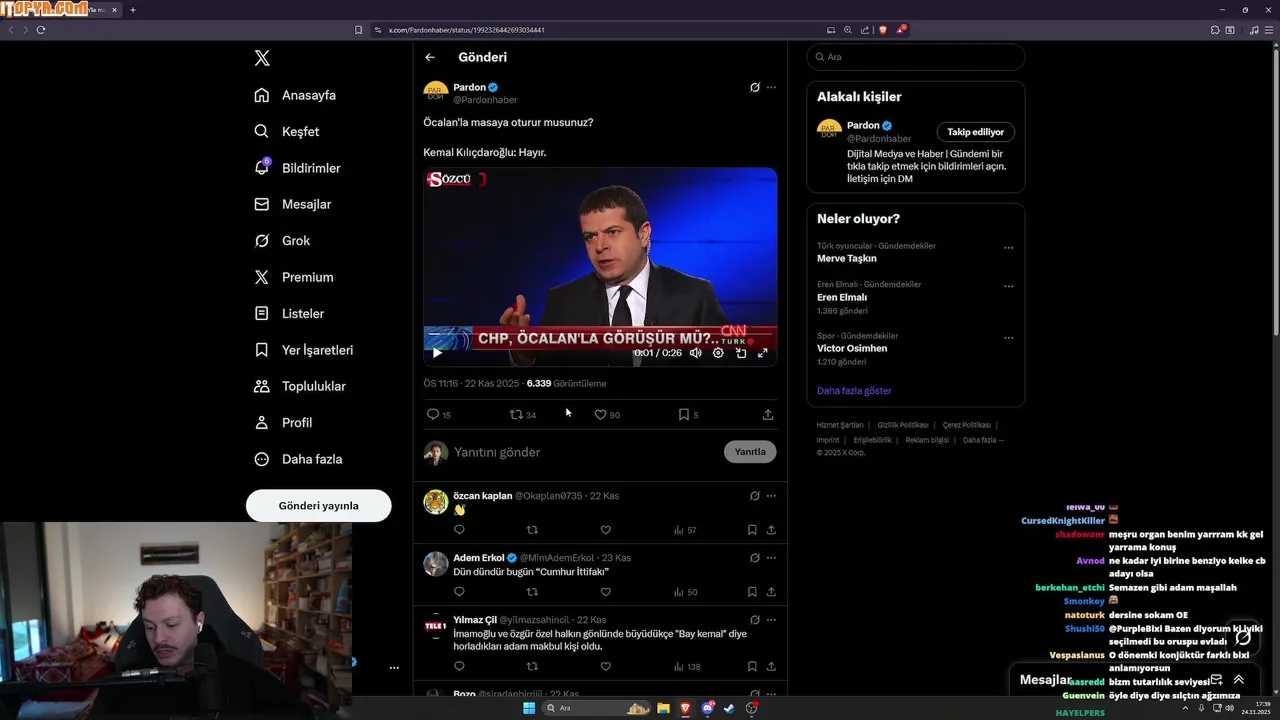1280x720 pixels.
Task: Click the address bar URL
Action: tap(466, 30)
